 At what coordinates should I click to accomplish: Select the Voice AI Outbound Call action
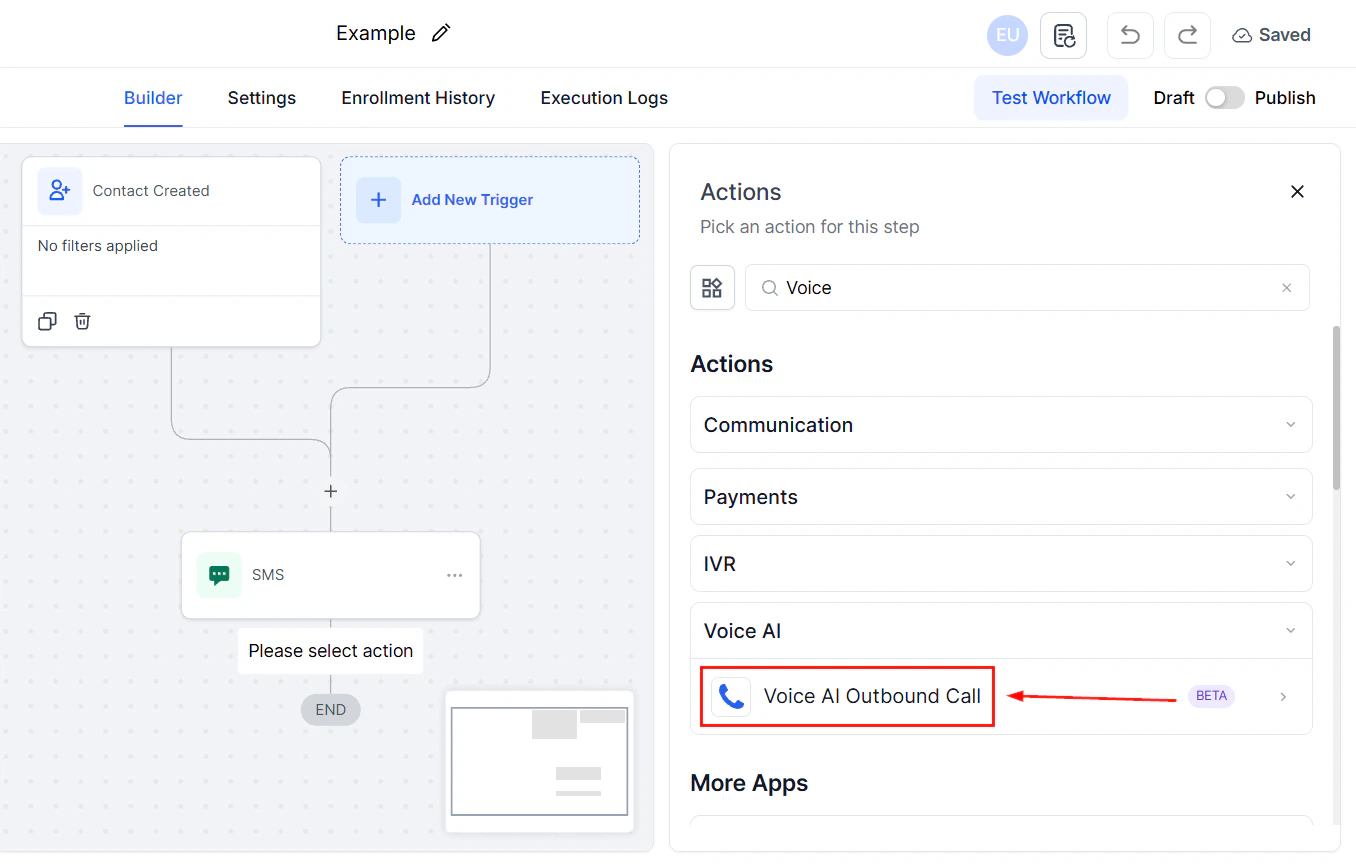(871, 696)
